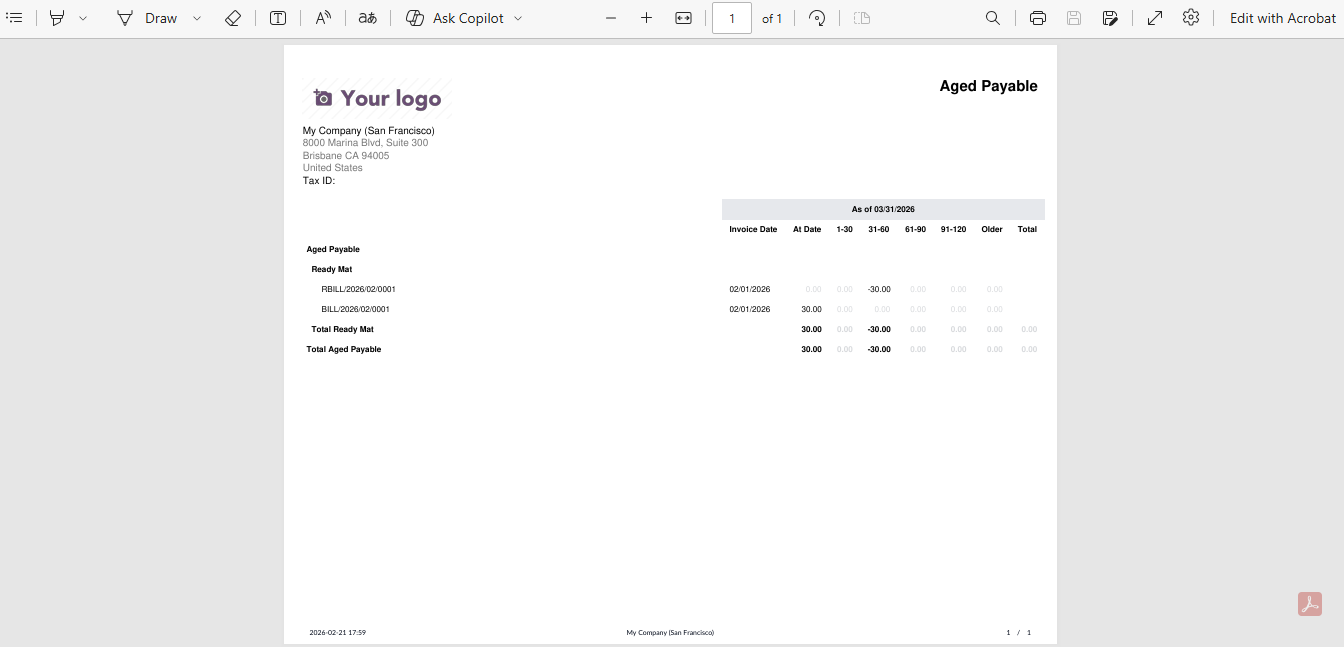Toggle Fit to width view
1344x647 pixels.
point(684,18)
